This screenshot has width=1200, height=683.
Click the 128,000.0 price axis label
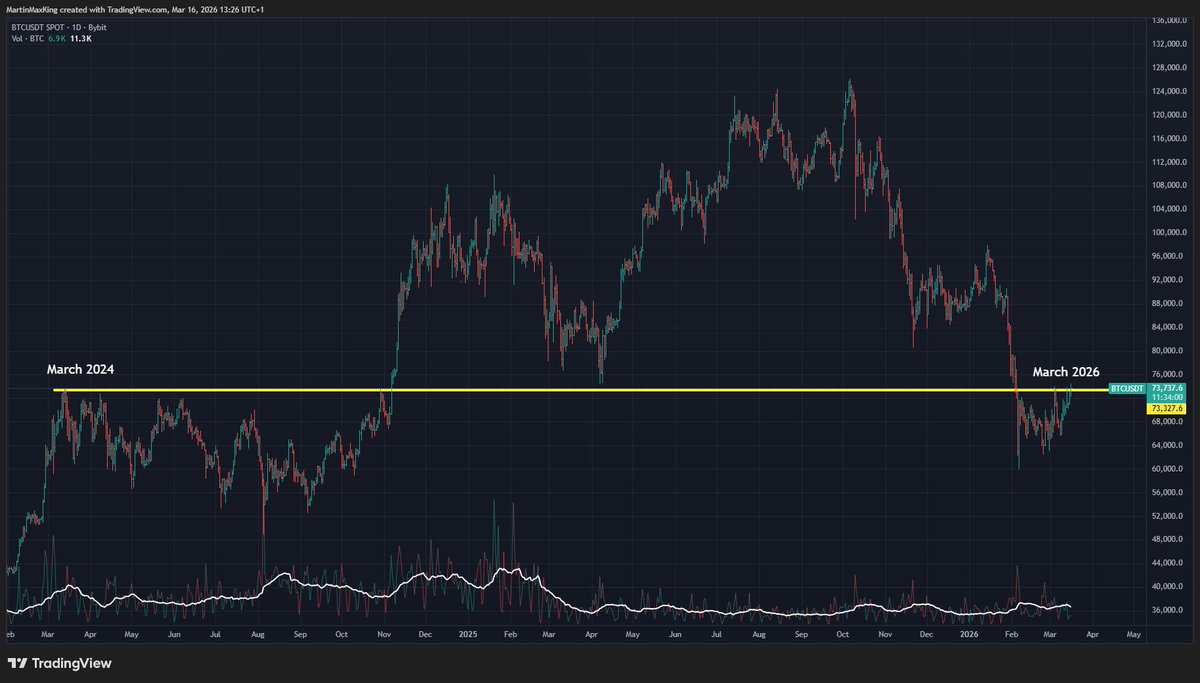1168,68
